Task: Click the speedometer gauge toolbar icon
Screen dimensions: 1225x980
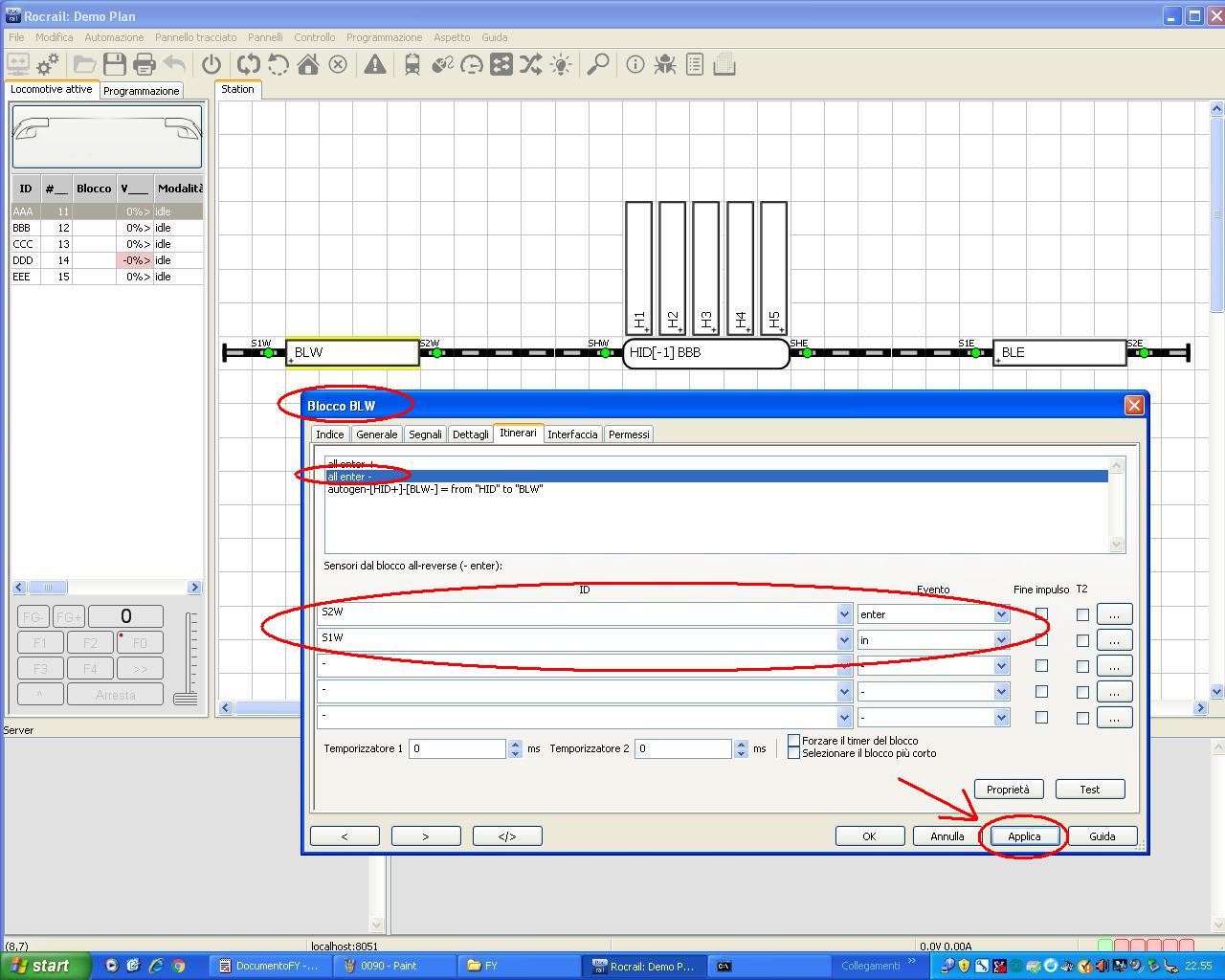Action: point(472,64)
